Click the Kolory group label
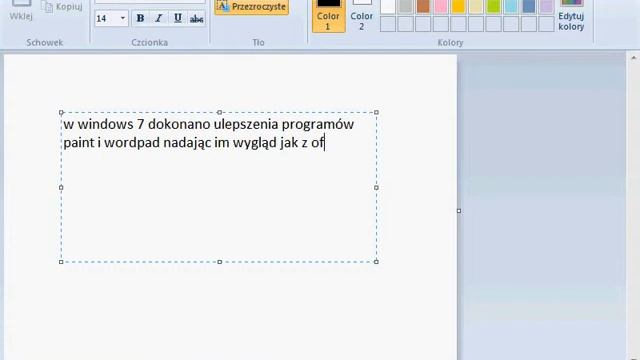640x360 pixels. [x=450, y=42]
